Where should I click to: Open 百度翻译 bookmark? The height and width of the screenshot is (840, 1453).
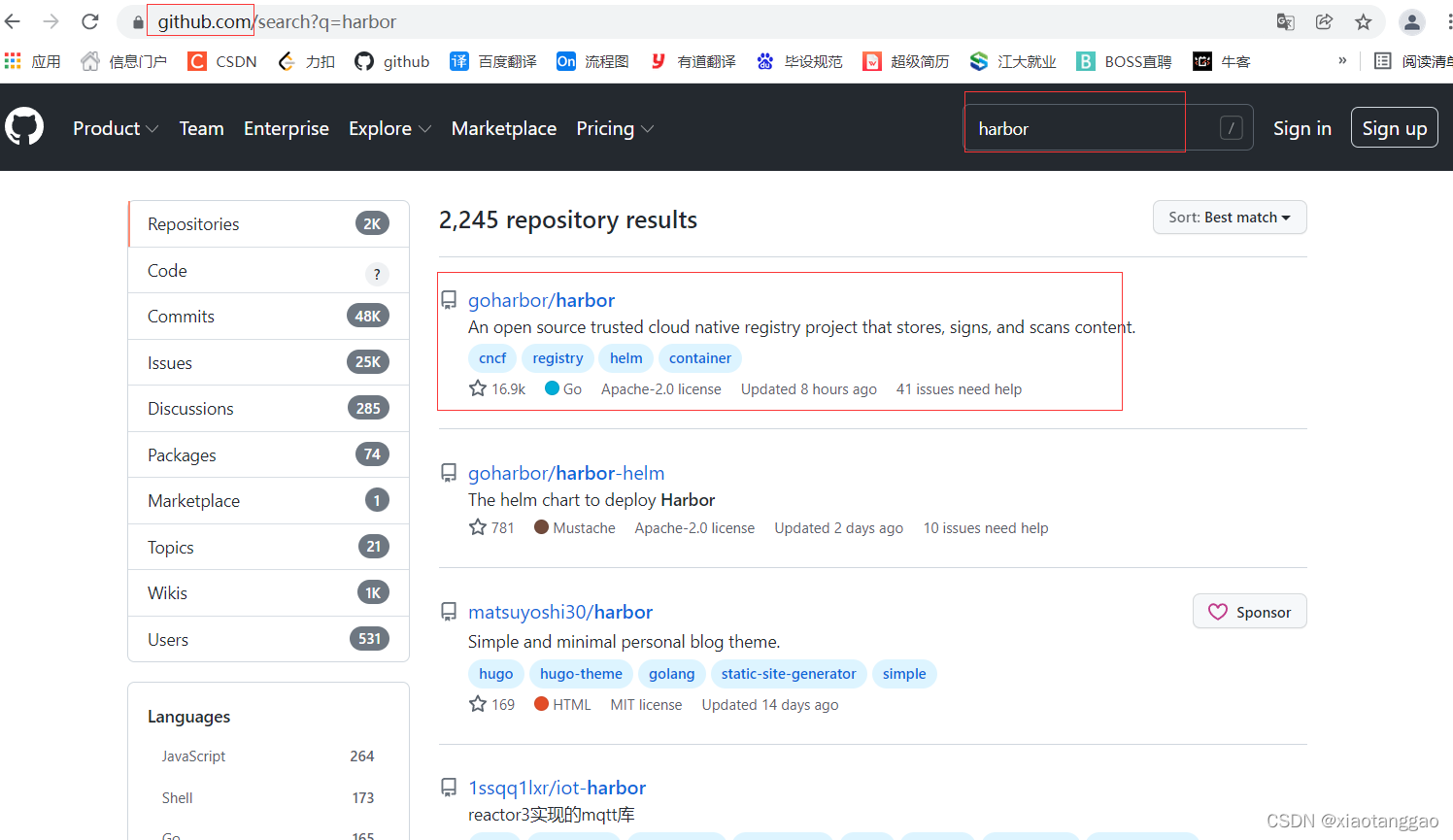[493, 61]
